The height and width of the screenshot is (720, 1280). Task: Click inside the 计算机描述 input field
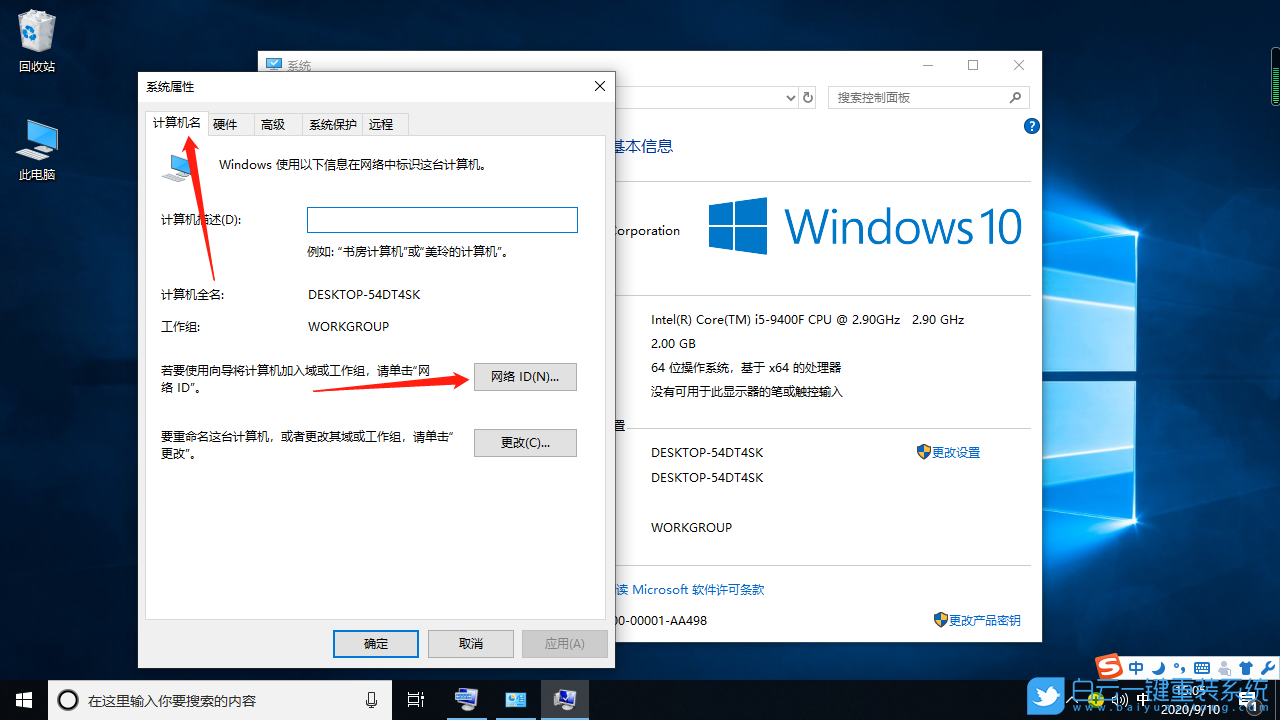click(442, 219)
